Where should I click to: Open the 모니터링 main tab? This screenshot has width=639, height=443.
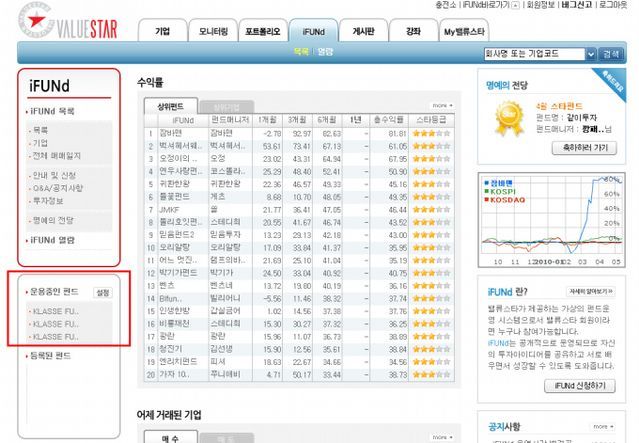pos(213,31)
